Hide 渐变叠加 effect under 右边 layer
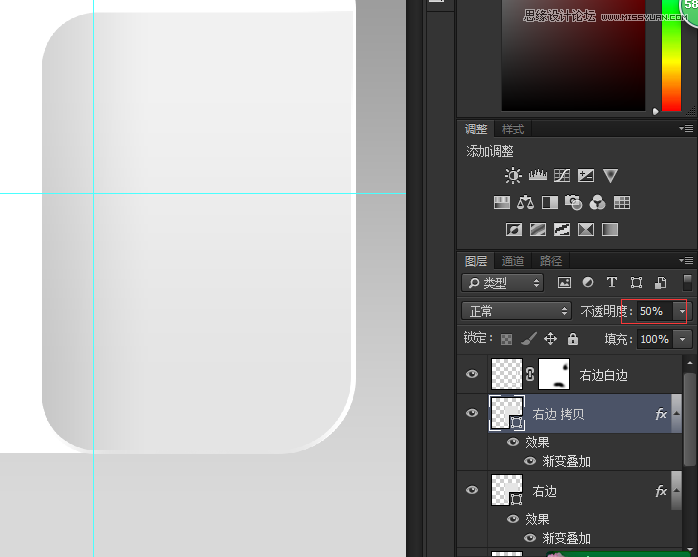 pos(530,538)
